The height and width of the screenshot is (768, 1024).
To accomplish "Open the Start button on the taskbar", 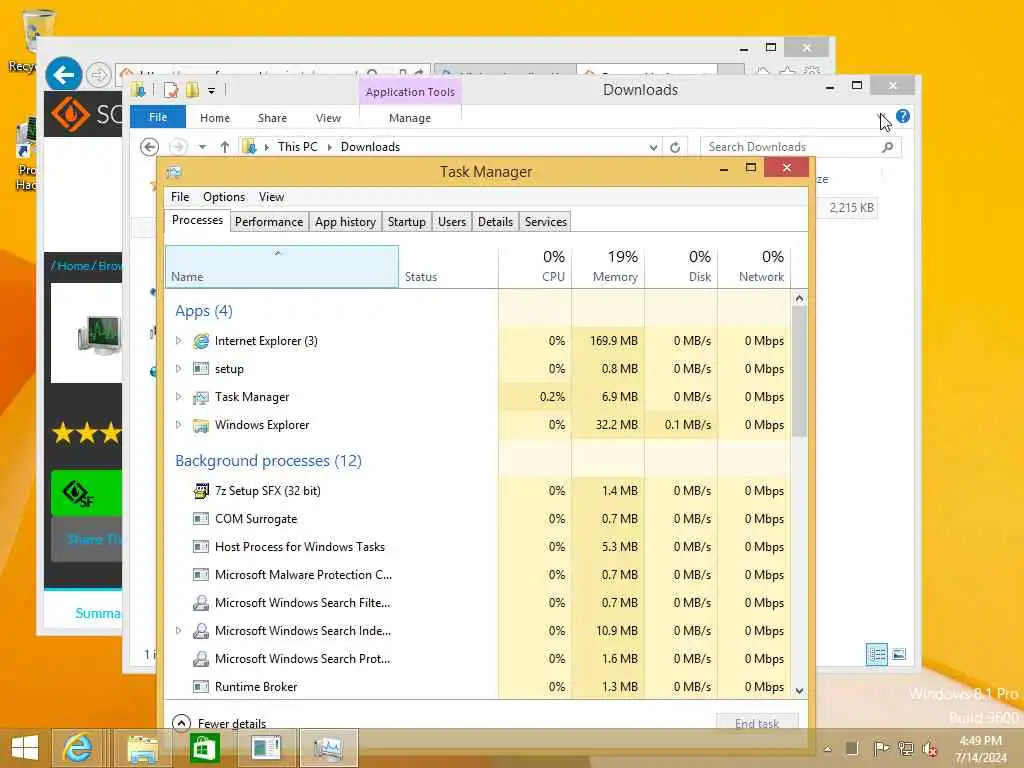I will pyautogui.click(x=25, y=748).
